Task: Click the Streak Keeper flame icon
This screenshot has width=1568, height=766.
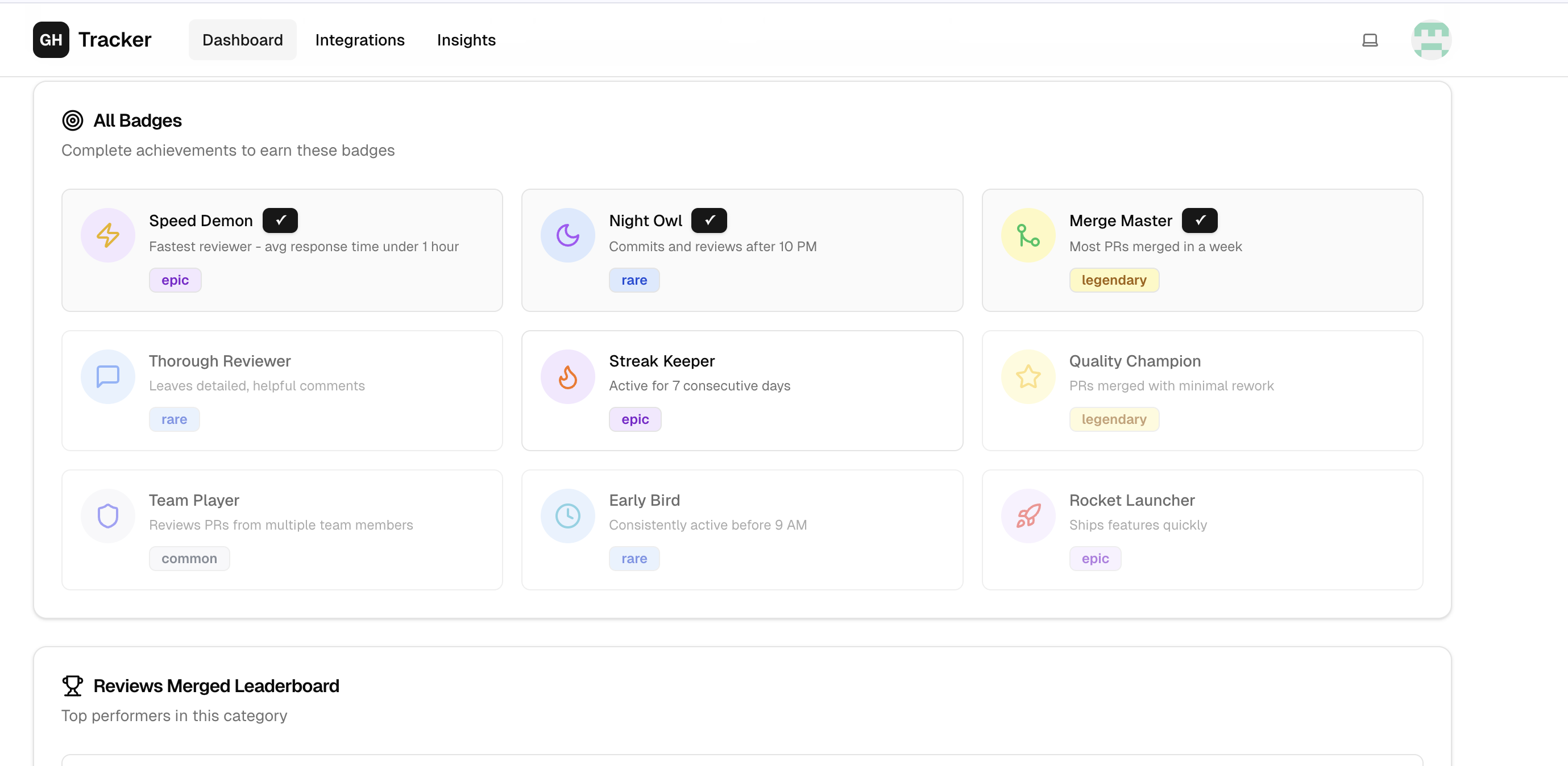Action: click(x=567, y=376)
